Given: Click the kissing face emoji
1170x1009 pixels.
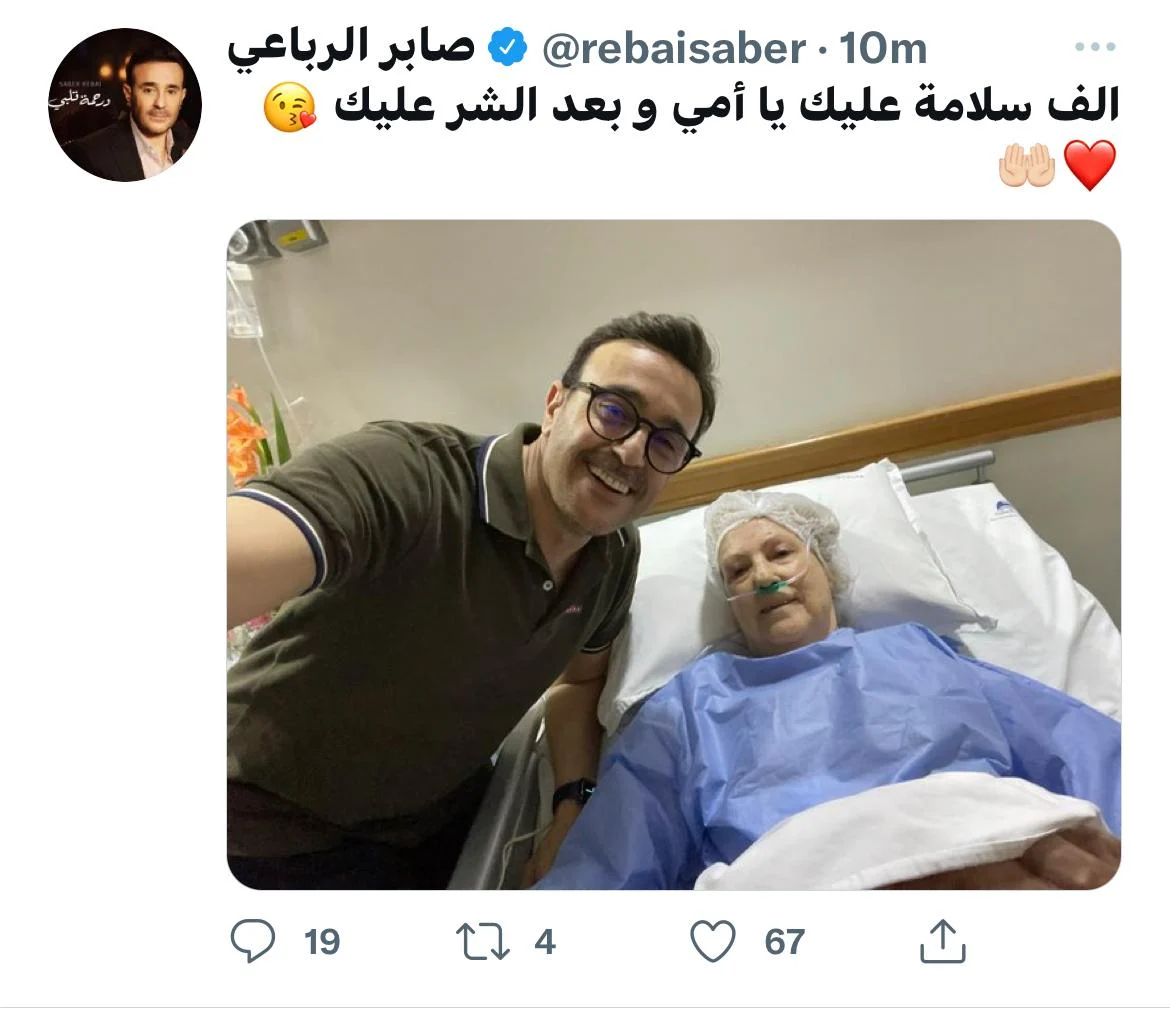Looking at the screenshot, I should (x=290, y=108).
